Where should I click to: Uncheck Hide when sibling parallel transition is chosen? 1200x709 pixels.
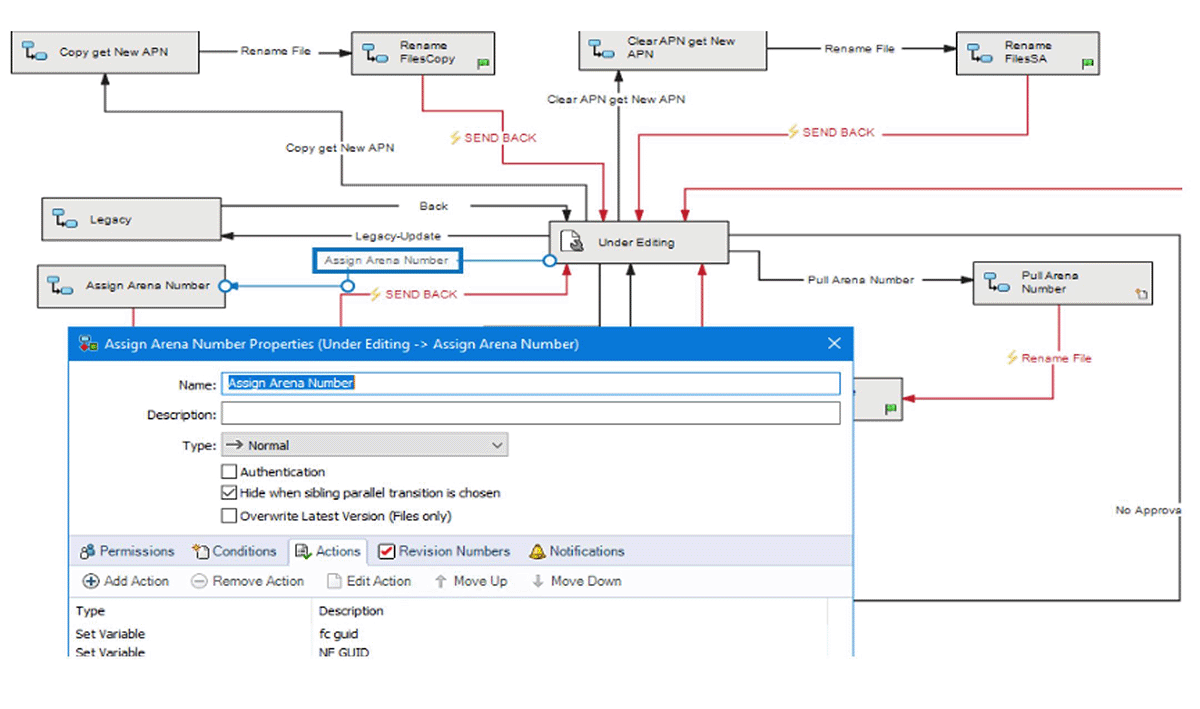(228, 493)
